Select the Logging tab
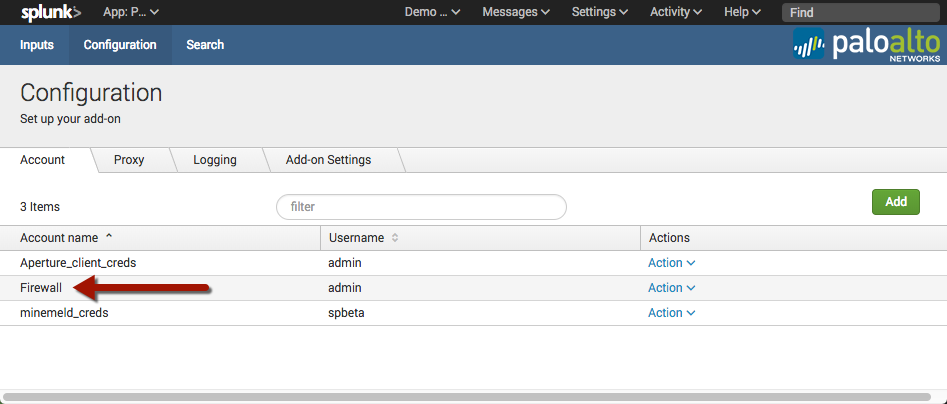The height and width of the screenshot is (404, 947). click(x=215, y=160)
